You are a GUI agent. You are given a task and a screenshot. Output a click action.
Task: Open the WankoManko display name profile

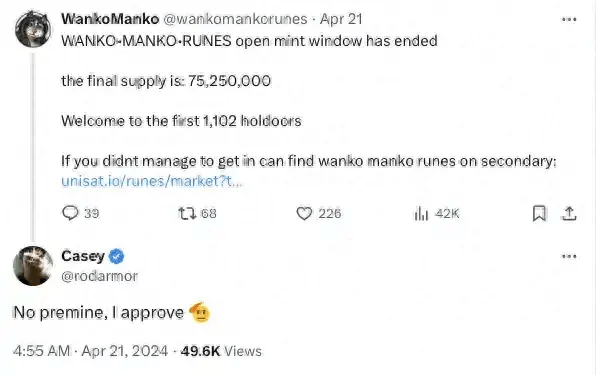pos(110,19)
